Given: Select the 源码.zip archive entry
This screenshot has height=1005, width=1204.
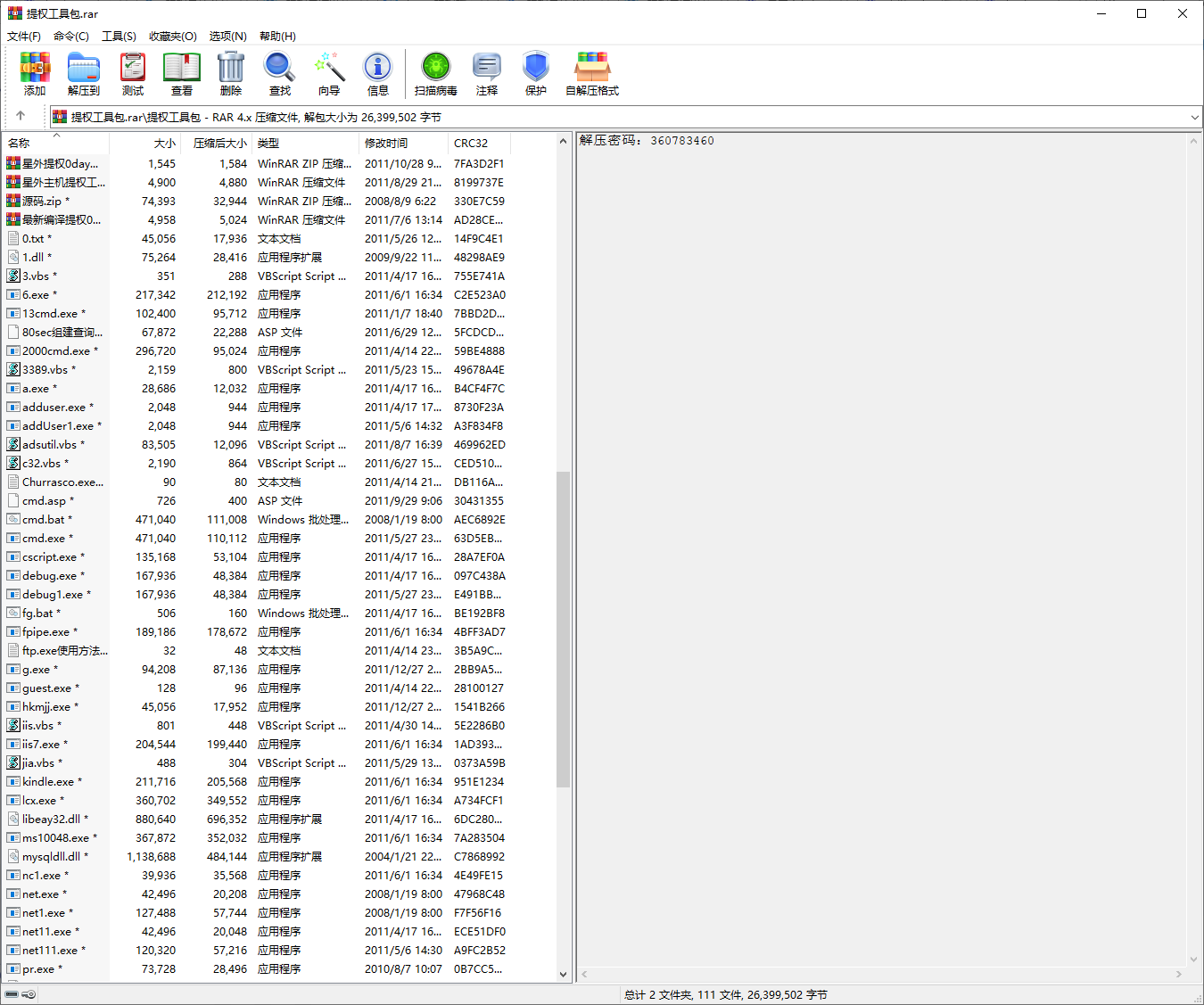Looking at the screenshot, I should 42,202.
